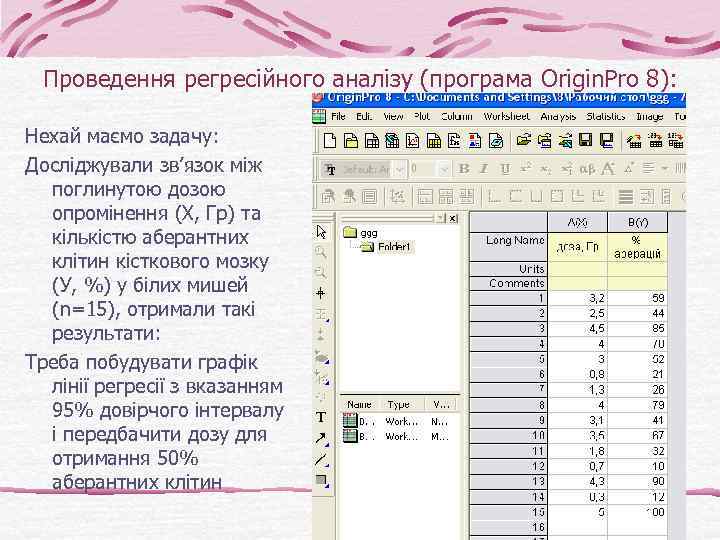The height and width of the screenshot is (540, 720).
Task: Open the Plot menu
Action: 422,117
